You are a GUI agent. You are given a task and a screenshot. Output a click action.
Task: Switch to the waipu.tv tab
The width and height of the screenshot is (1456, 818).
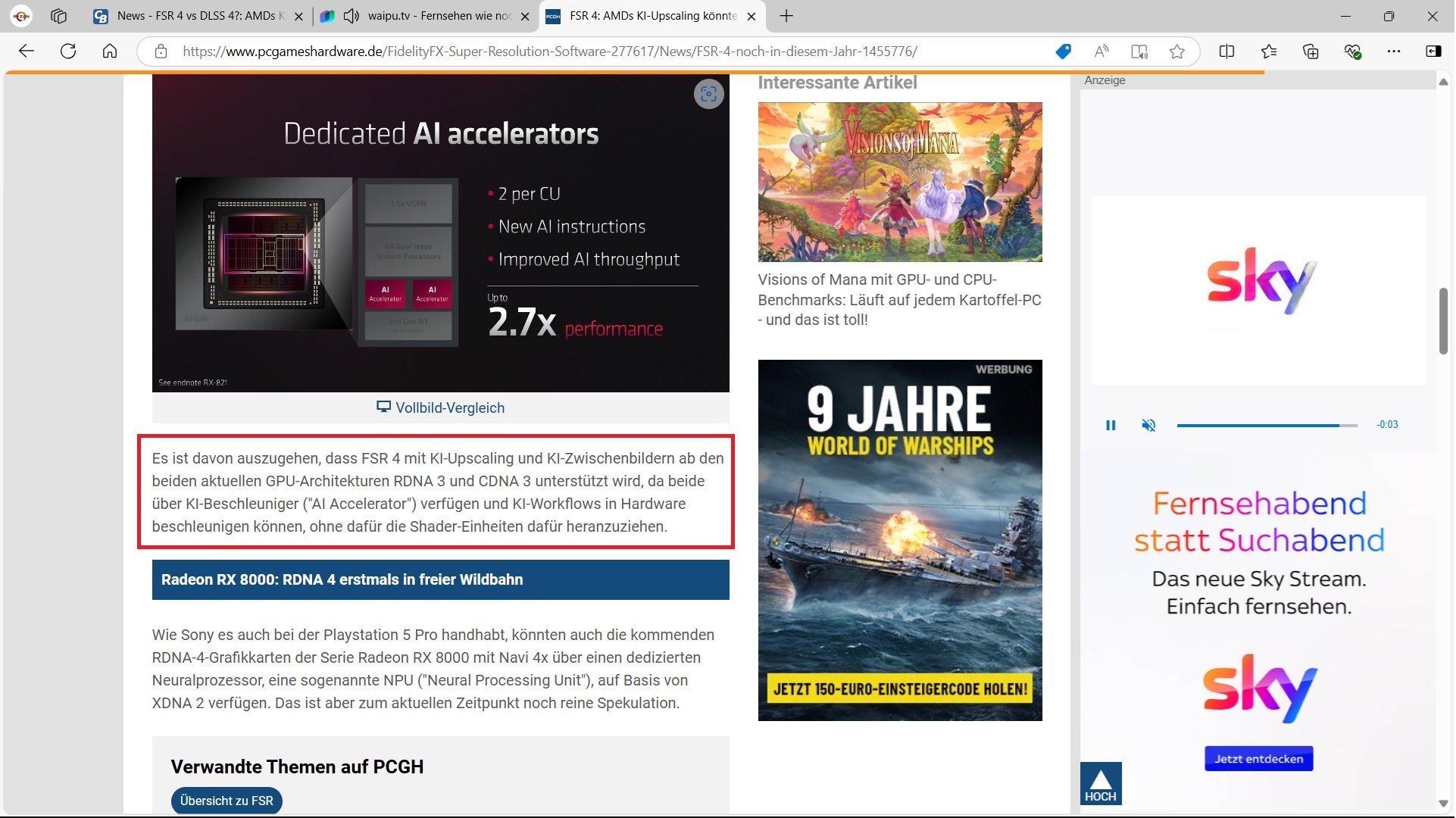point(439,16)
